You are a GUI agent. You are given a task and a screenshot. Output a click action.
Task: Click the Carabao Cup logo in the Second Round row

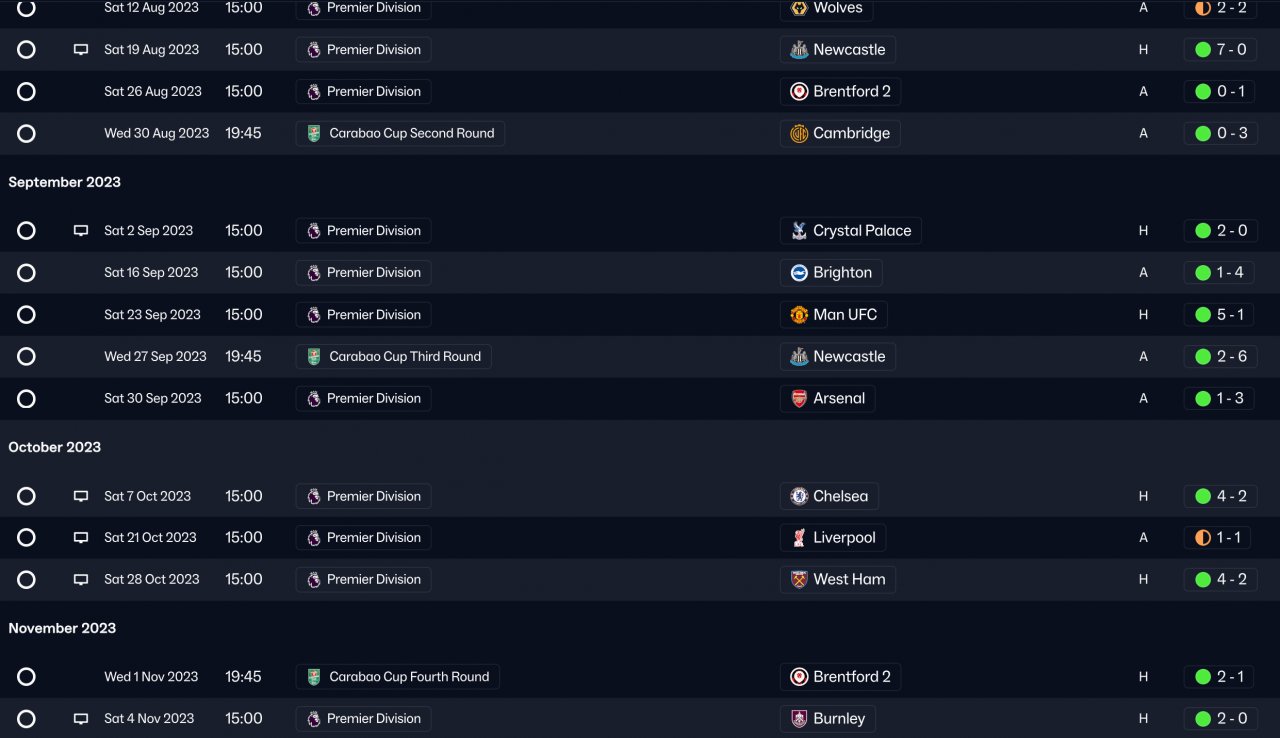(314, 134)
